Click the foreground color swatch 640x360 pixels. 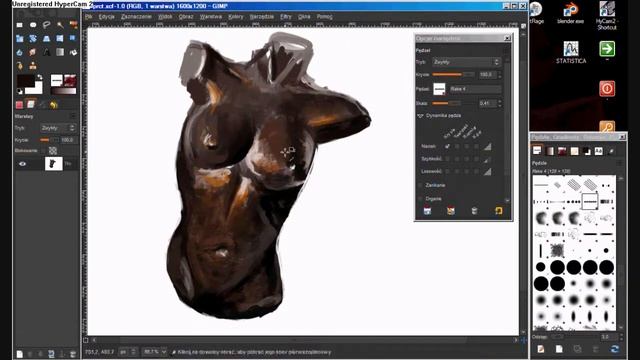pos(25,81)
